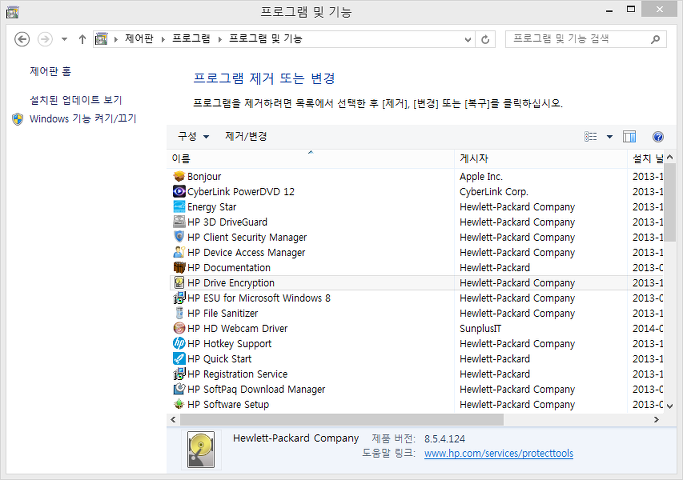Refresh the address bar view
The height and width of the screenshot is (480, 683).
click(x=485, y=40)
